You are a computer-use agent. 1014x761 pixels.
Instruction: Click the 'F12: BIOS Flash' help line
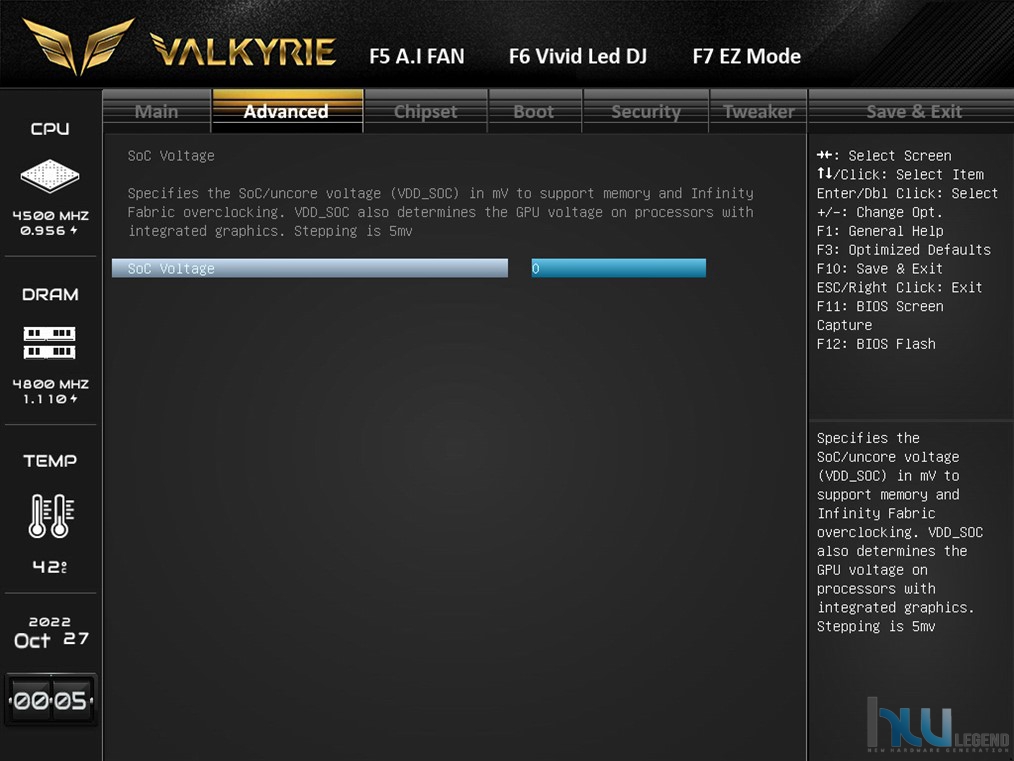coord(876,344)
